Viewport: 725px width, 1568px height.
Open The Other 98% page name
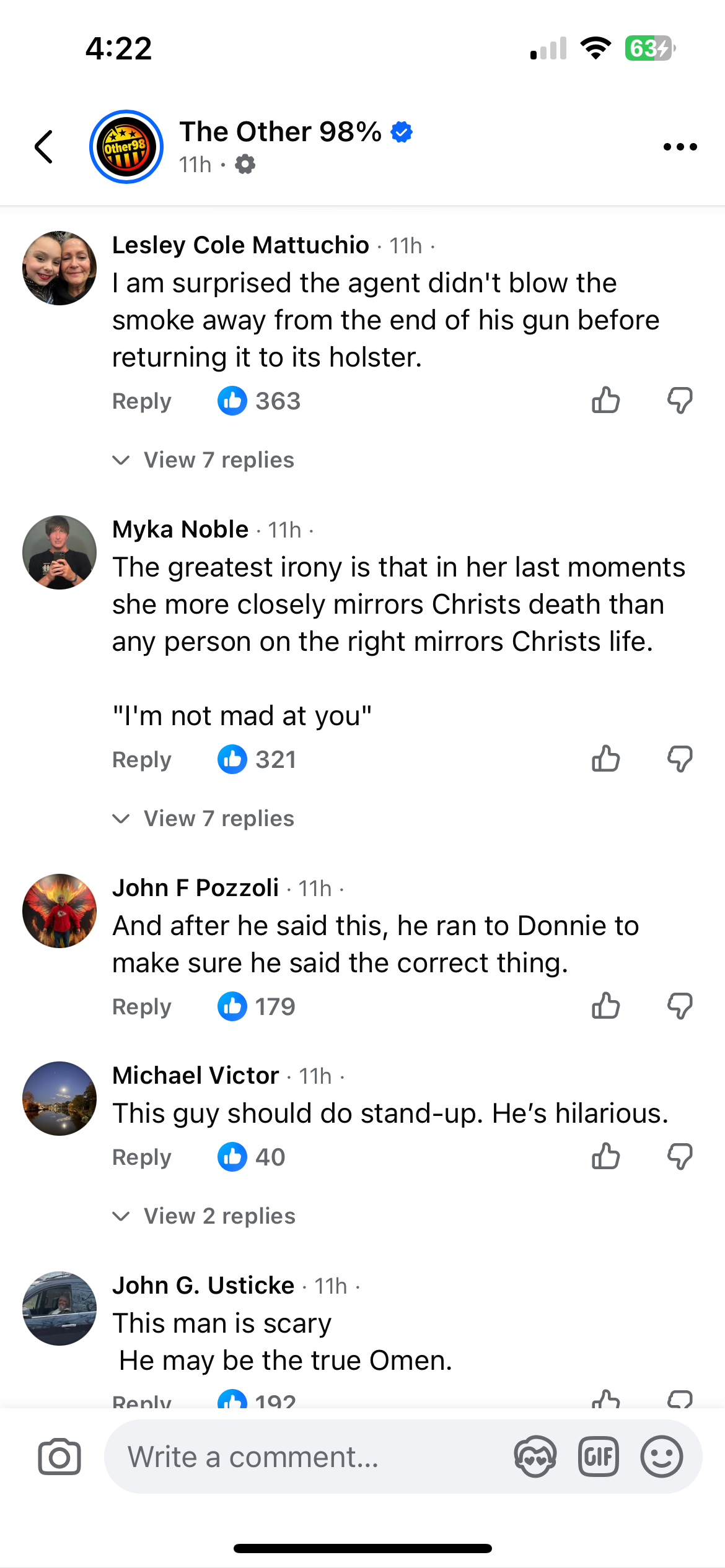click(x=280, y=132)
